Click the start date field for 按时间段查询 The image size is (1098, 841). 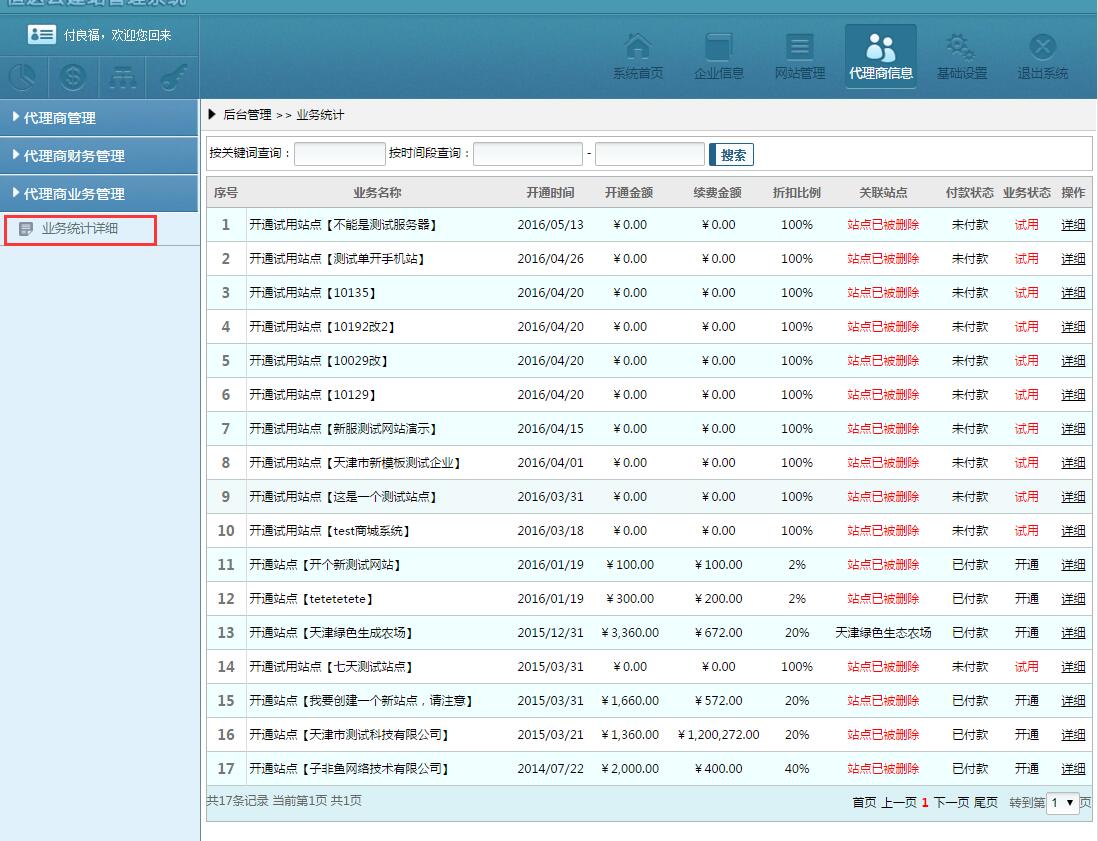tap(527, 154)
